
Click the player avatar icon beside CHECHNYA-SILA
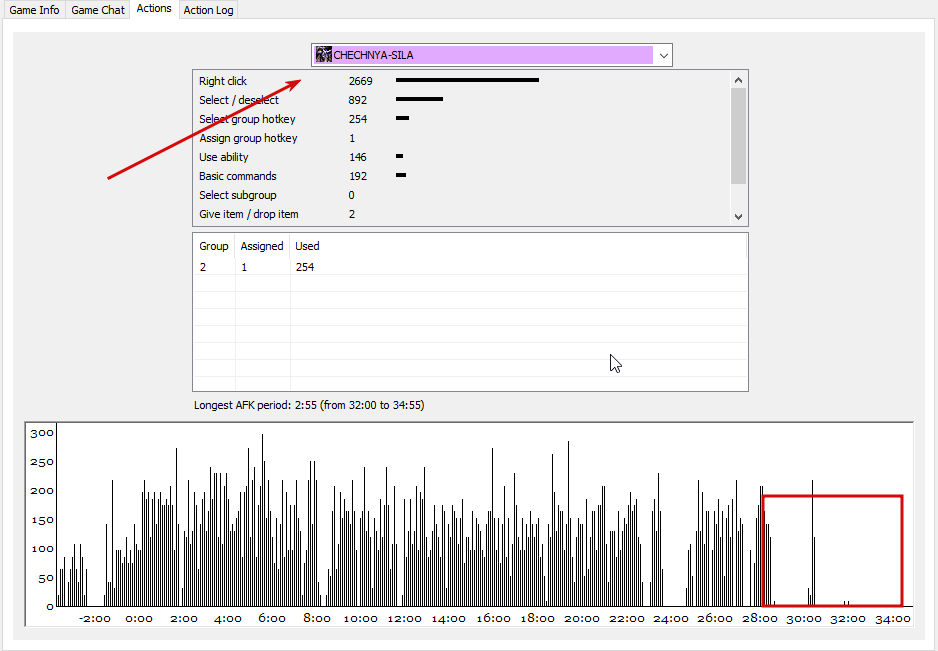click(x=324, y=54)
